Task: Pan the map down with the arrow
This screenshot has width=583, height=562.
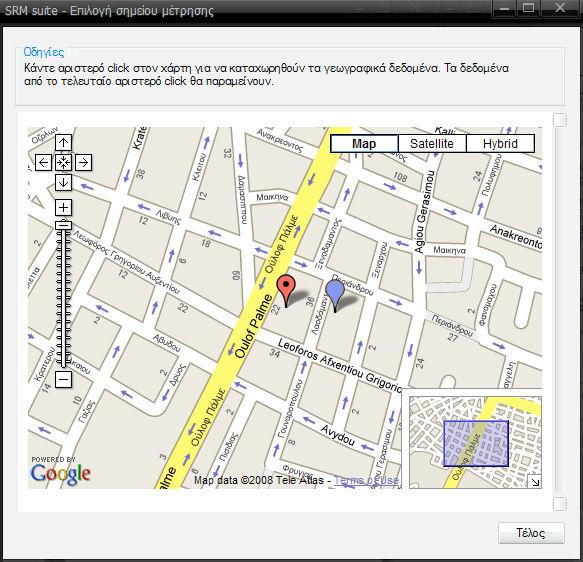Action: click(x=63, y=183)
